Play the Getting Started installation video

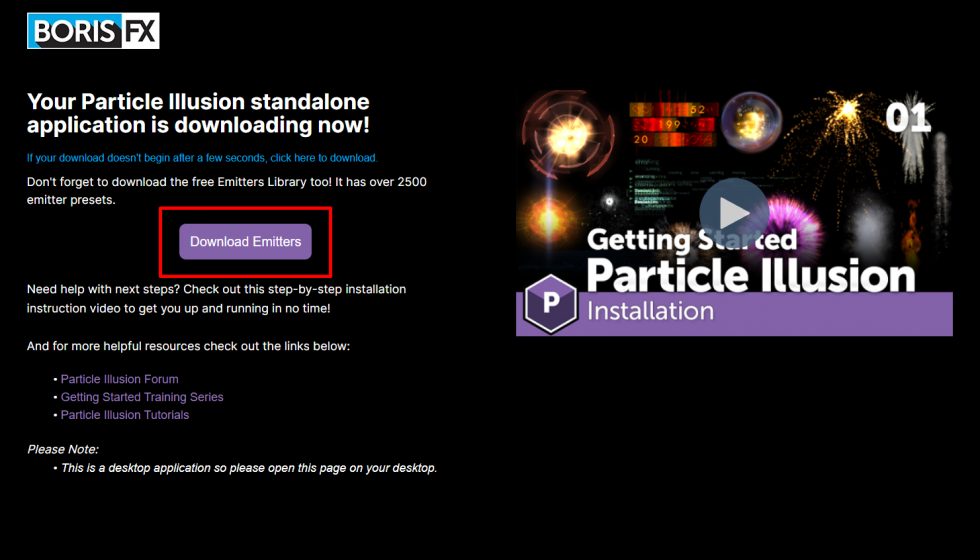[734, 213]
